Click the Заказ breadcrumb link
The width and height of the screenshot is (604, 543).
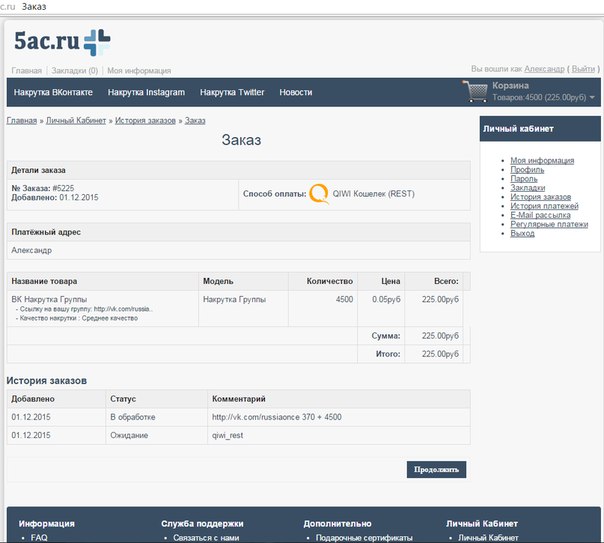[195, 121]
